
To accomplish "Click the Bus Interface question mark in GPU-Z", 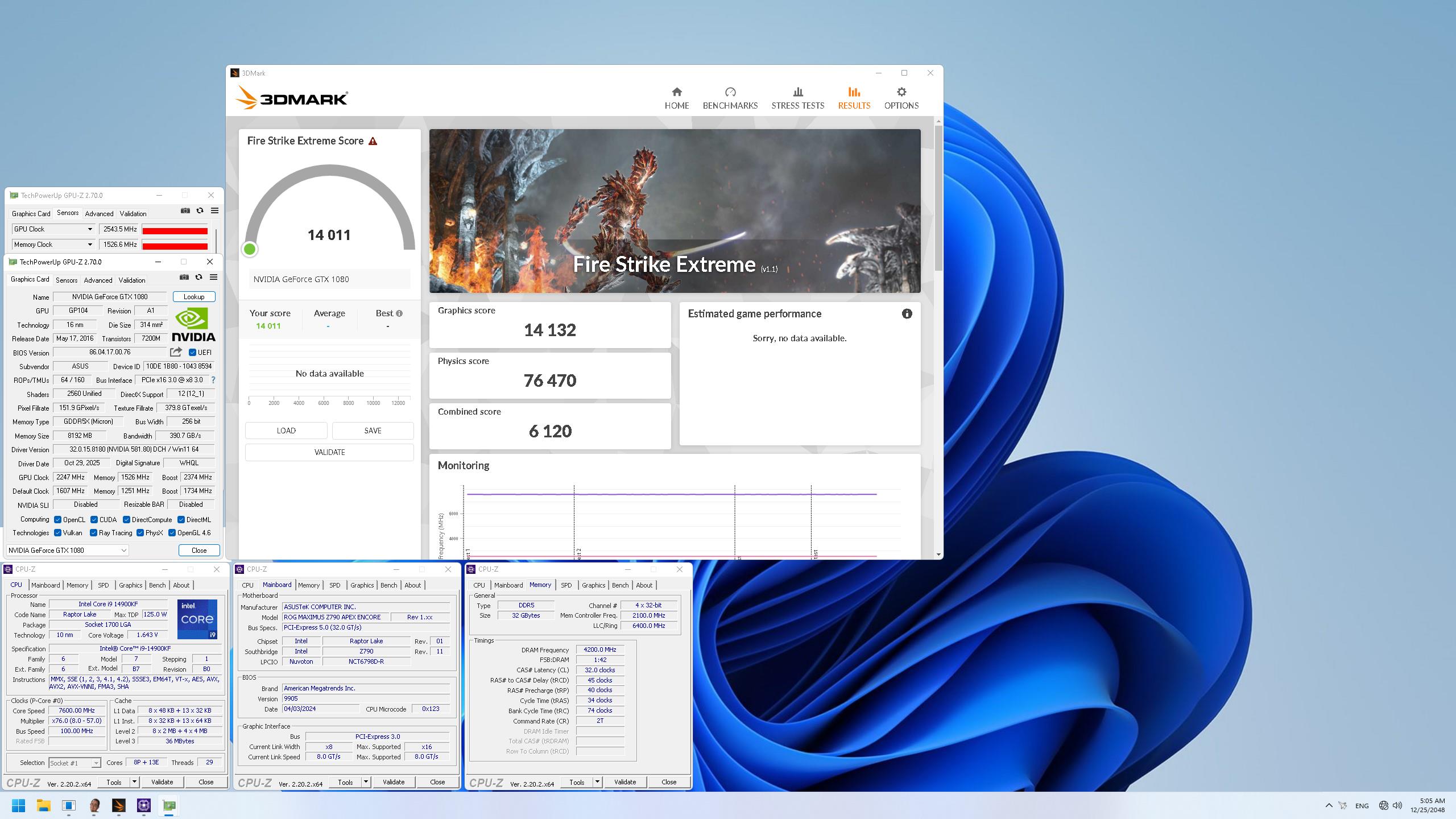I will tap(213, 380).
